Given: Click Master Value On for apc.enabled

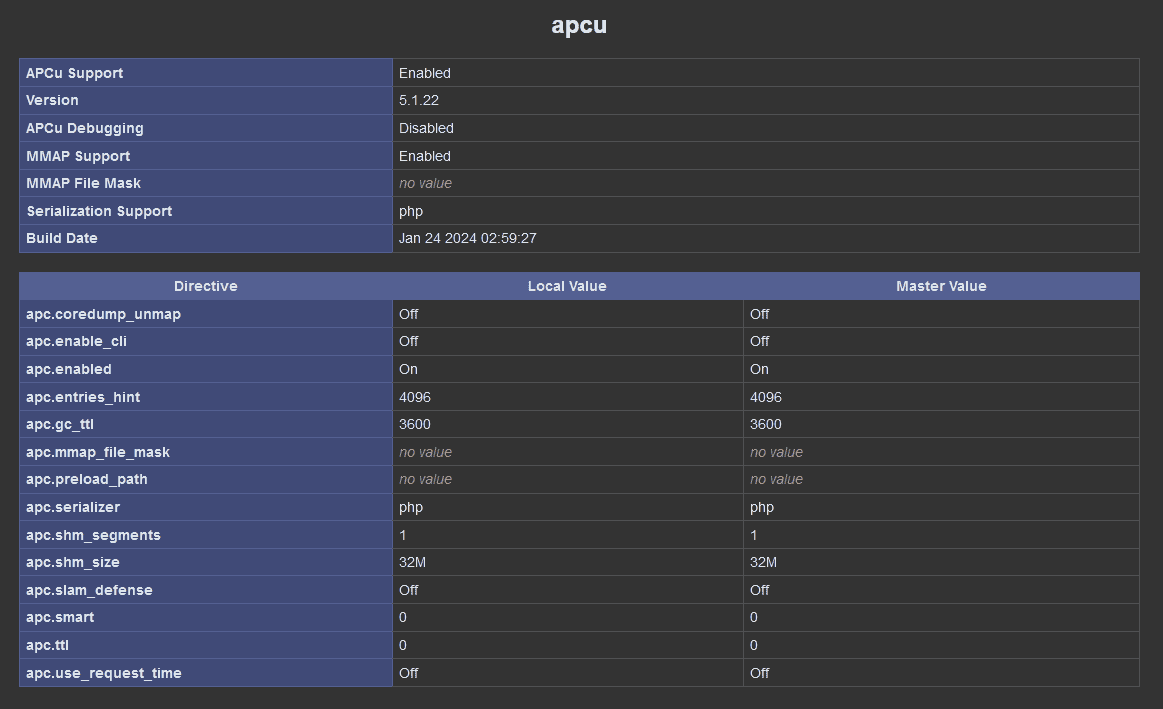Looking at the screenshot, I should point(759,369).
